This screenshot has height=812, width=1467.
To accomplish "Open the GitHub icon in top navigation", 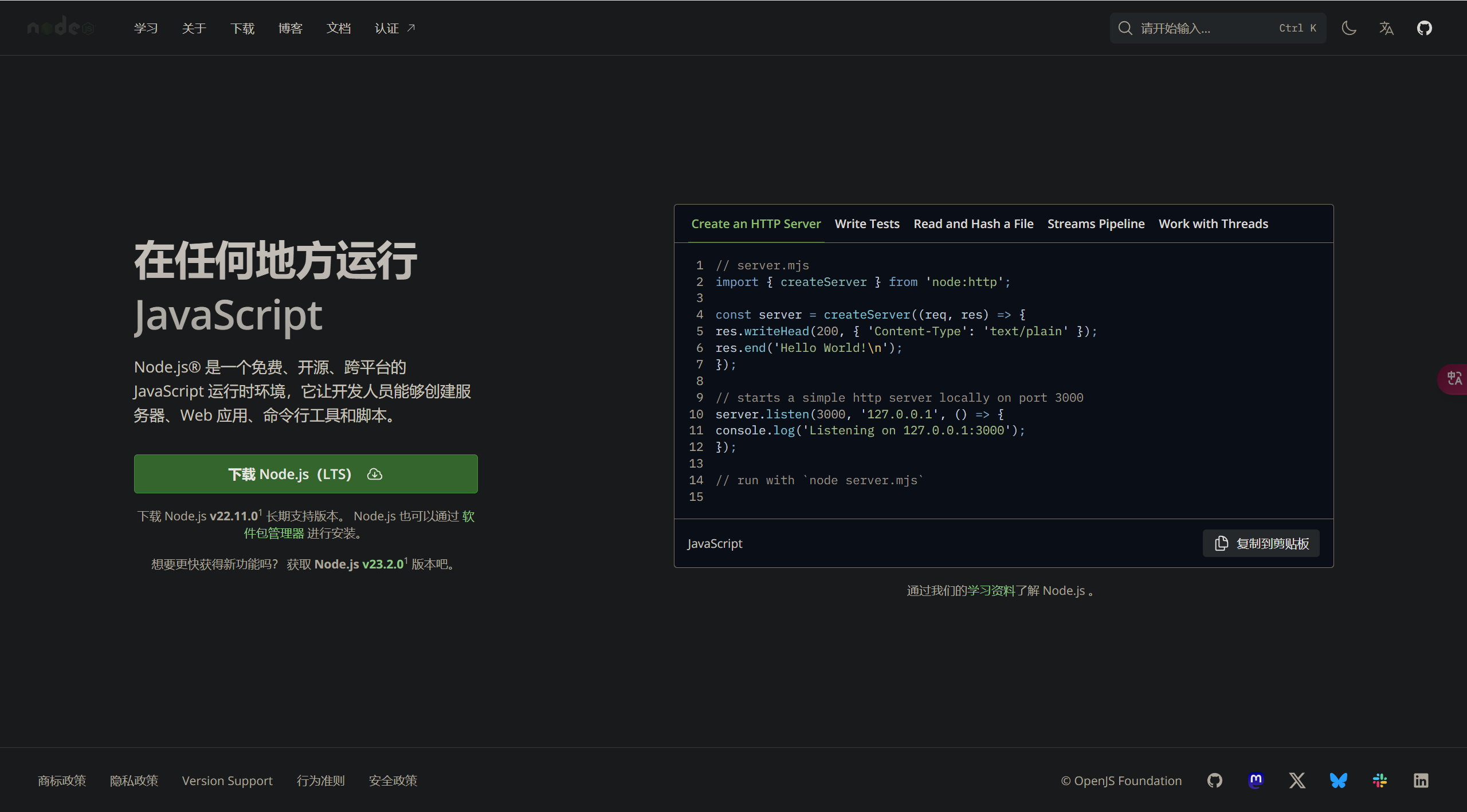I will pyautogui.click(x=1424, y=28).
